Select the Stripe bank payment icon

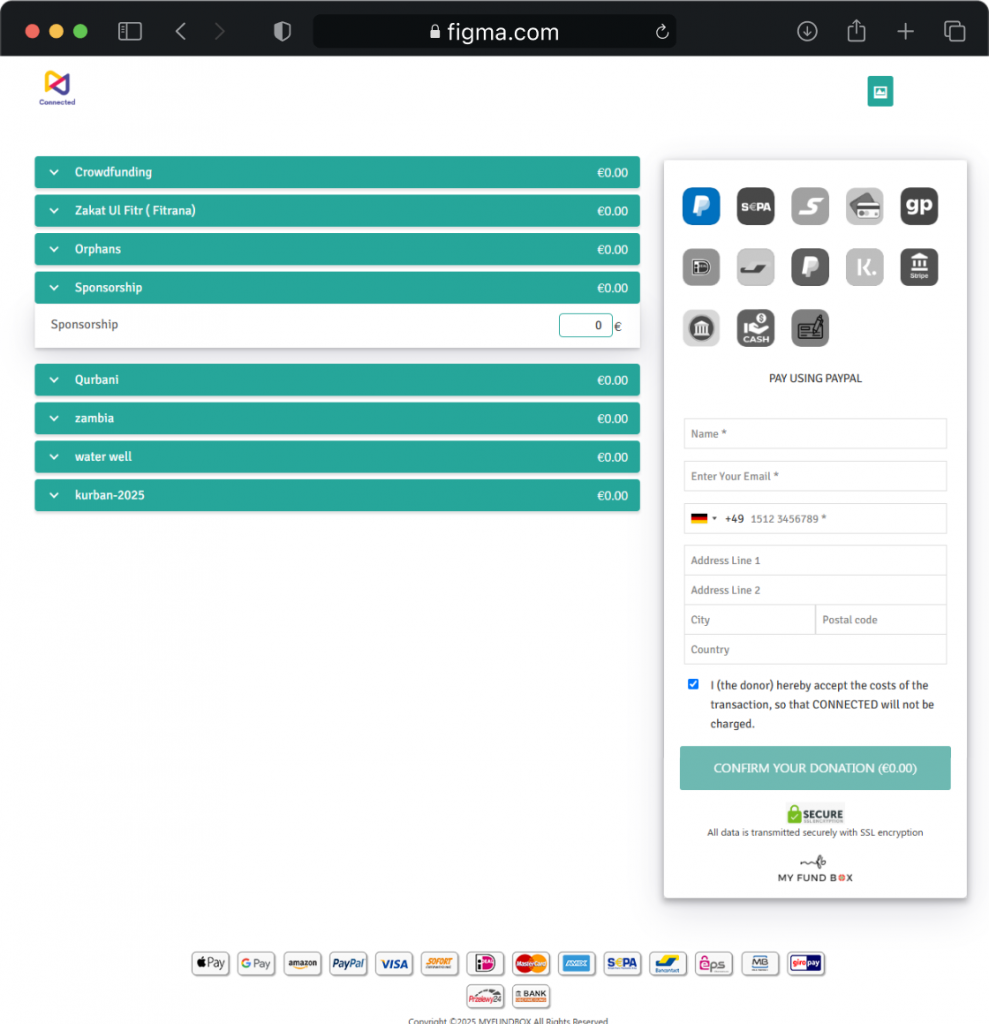tap(918, 267)
